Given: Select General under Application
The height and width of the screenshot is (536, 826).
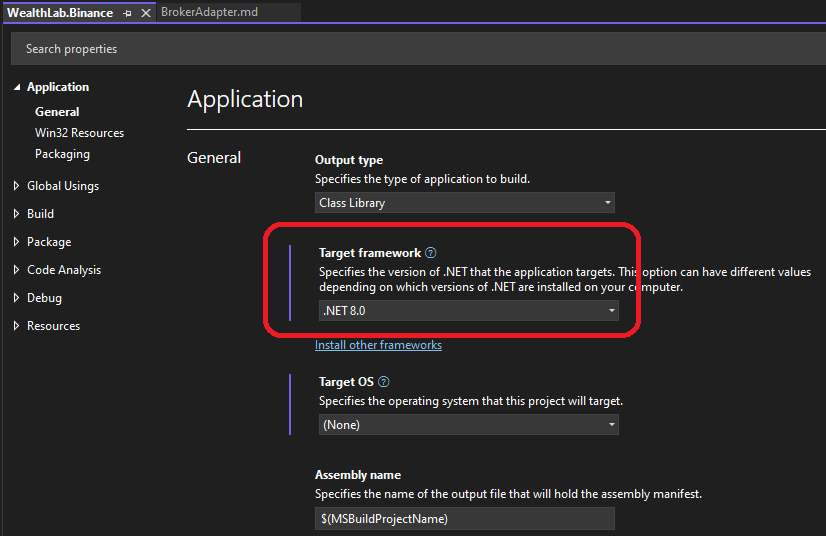Looking at the screenshot, I should pos(57,112).
